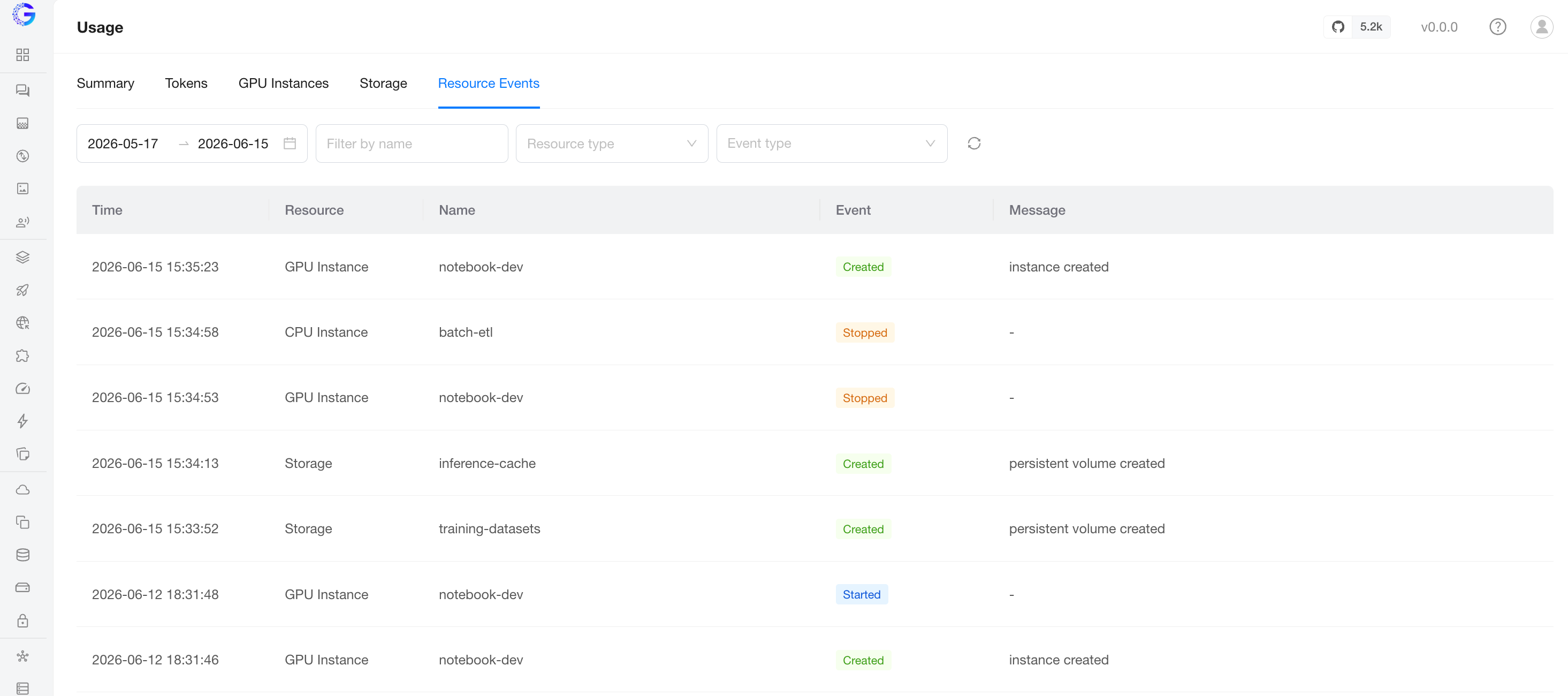Open the calendar icon in date range

pos(290,143)
